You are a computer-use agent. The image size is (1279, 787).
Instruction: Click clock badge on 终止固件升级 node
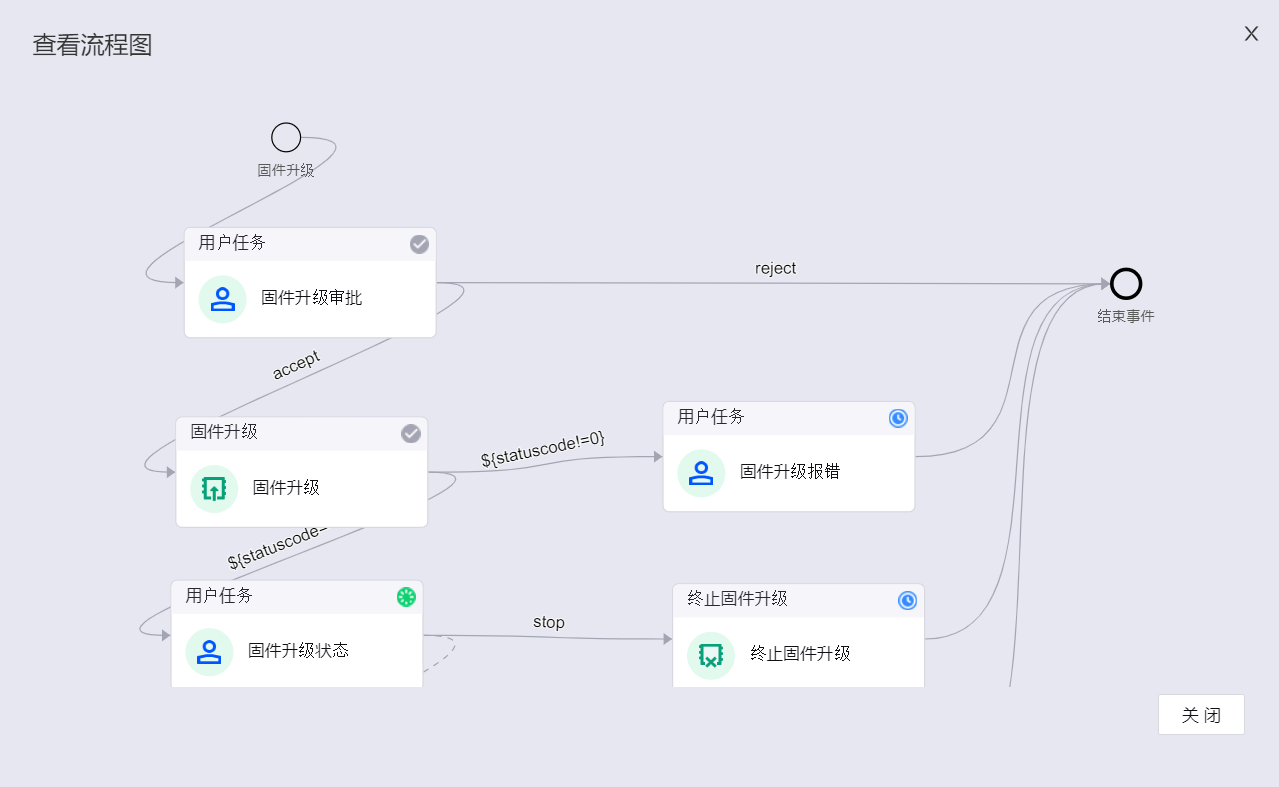coord(907,600)
